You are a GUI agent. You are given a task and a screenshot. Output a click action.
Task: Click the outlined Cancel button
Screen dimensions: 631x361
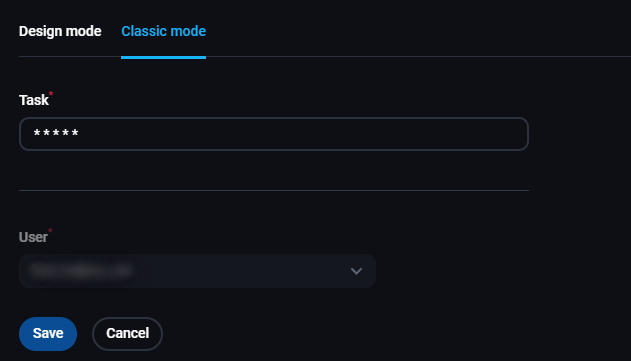[x=127, y=334]
